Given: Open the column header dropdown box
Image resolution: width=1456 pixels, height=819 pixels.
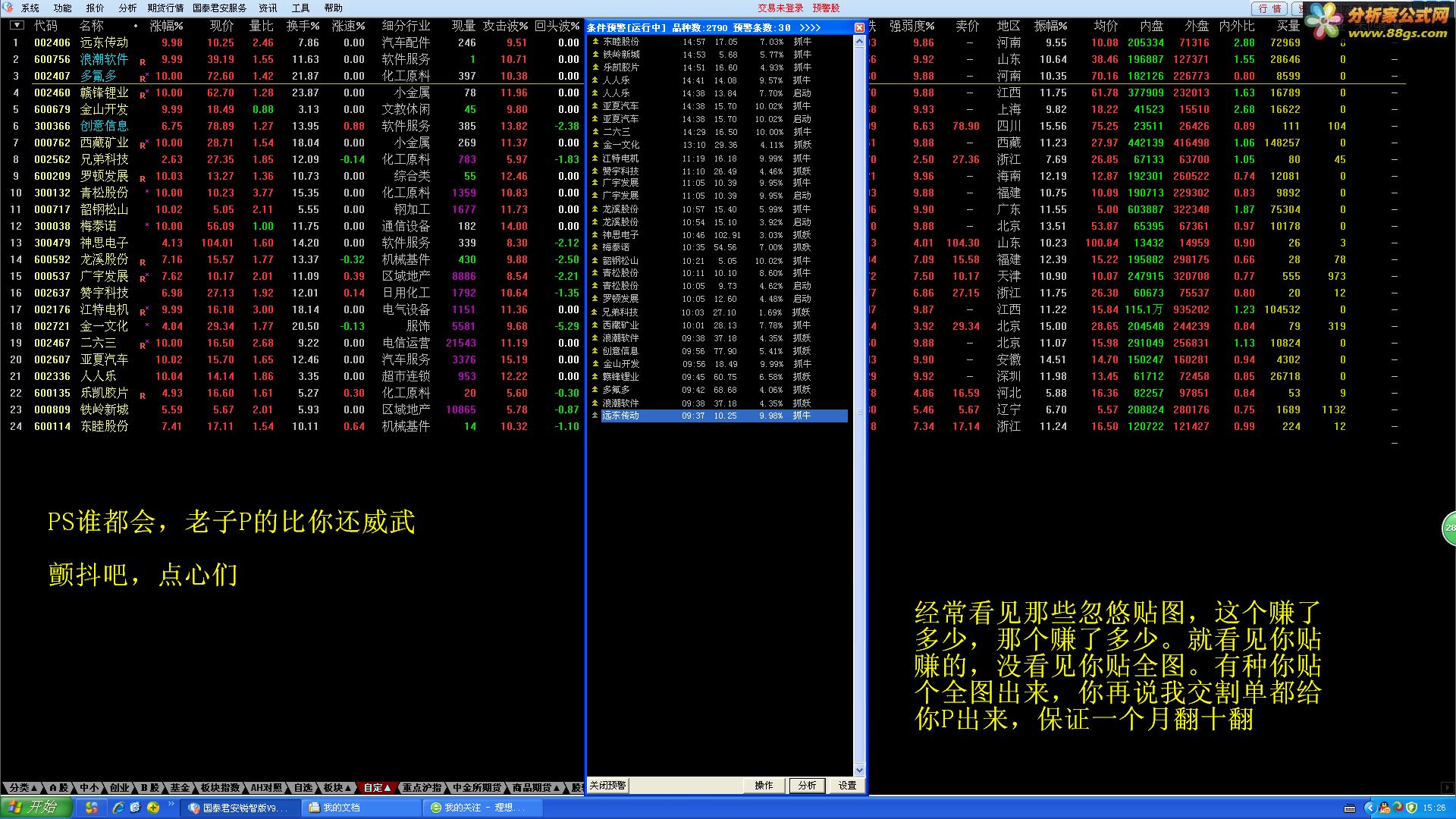Looking at the screenshot, I should pyautogui.click(x=17, y=26).
